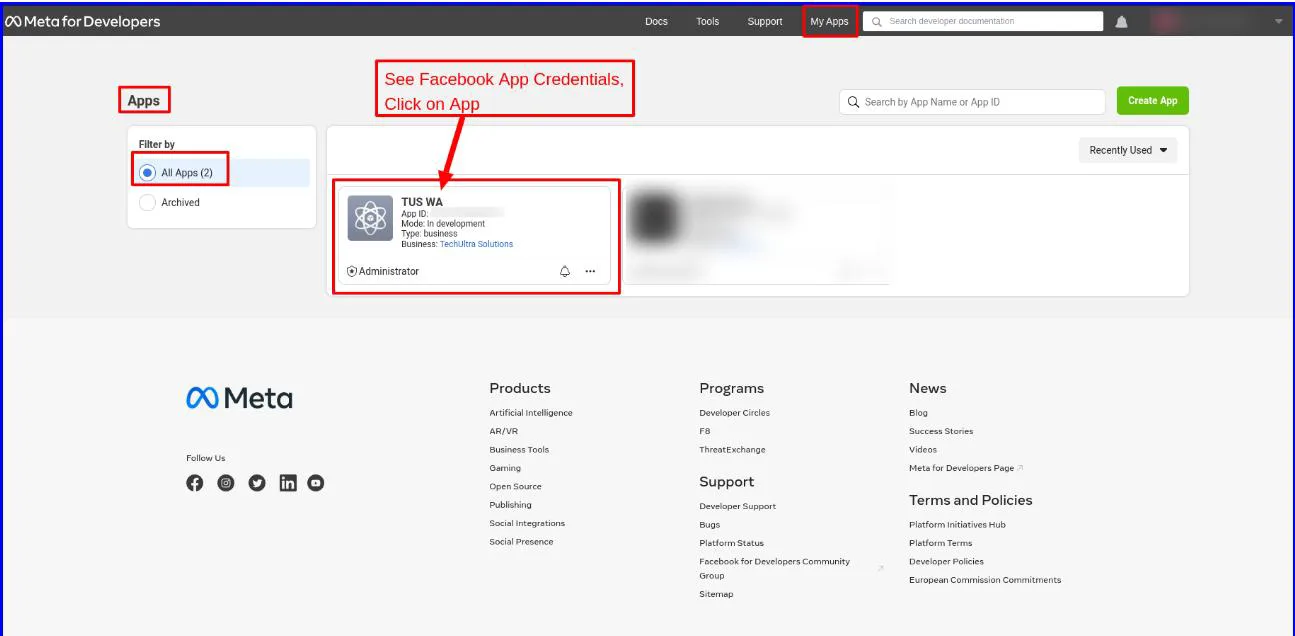Image resolution: width=1295 pixels, height=636 pixels.
Task: Open the Meta for Developers Page link
Action: click(x=962, y=468)
